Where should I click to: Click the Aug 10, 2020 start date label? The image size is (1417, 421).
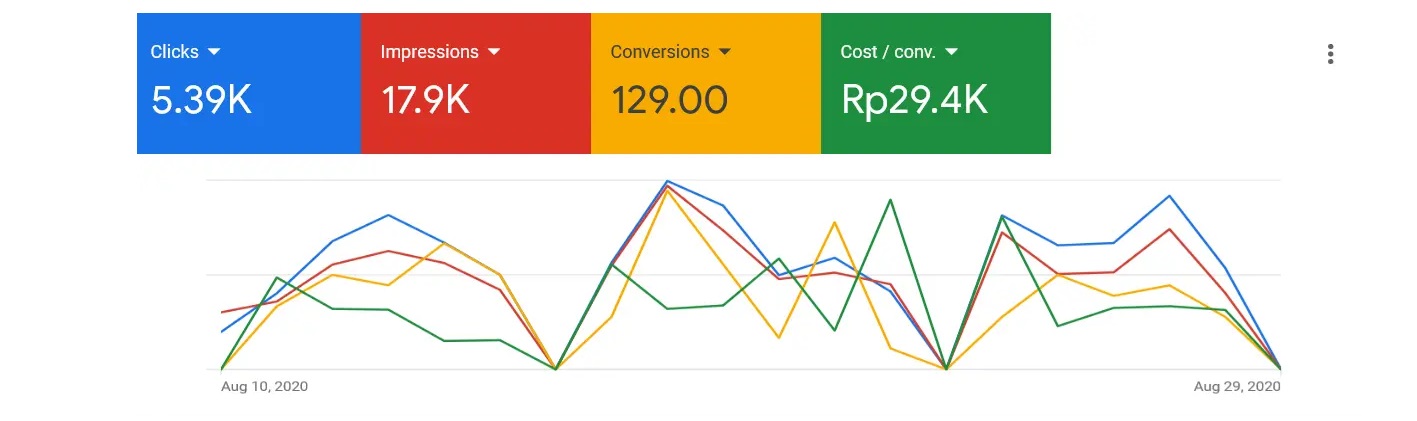[x=264, y=386]
